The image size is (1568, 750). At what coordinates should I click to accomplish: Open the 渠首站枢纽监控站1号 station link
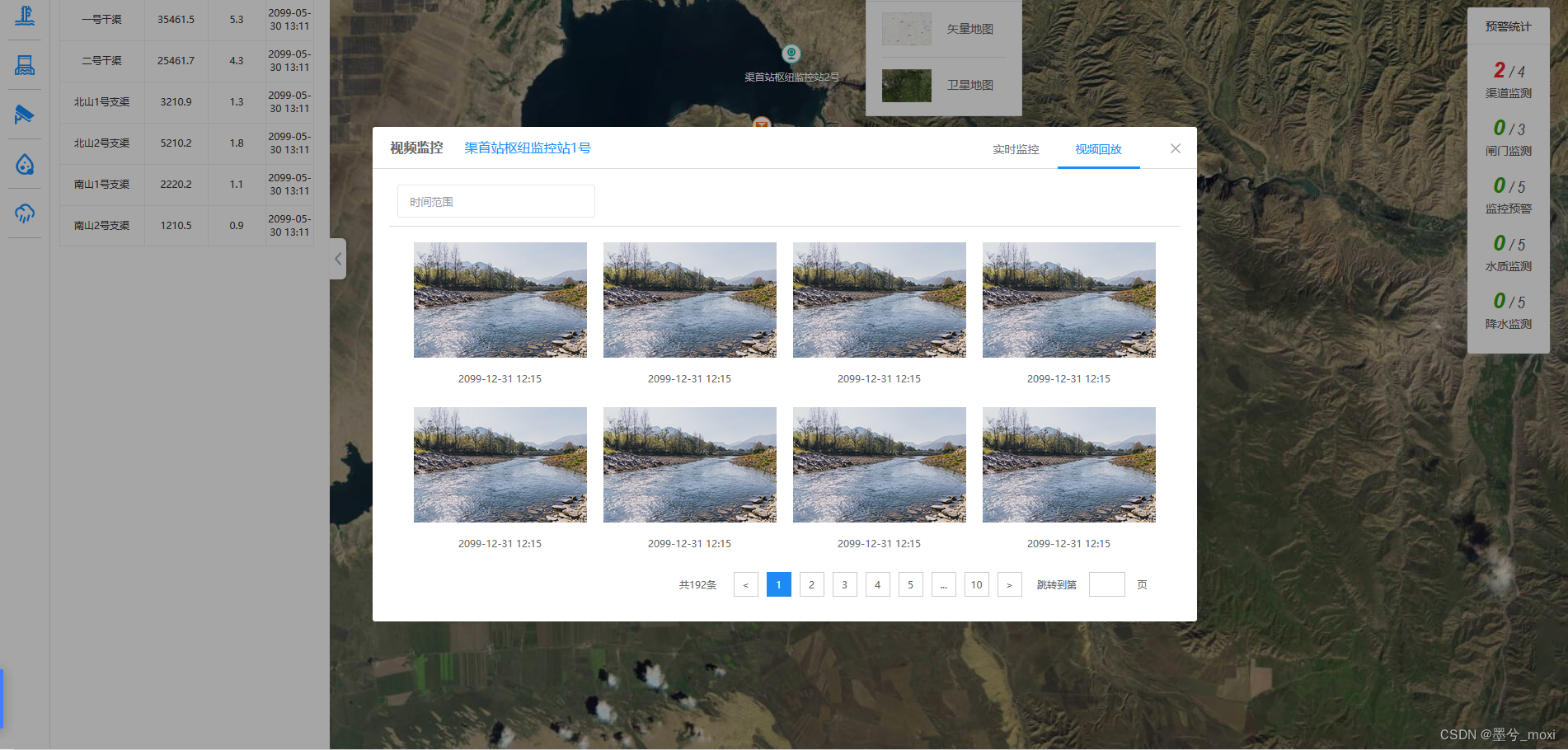527,148
